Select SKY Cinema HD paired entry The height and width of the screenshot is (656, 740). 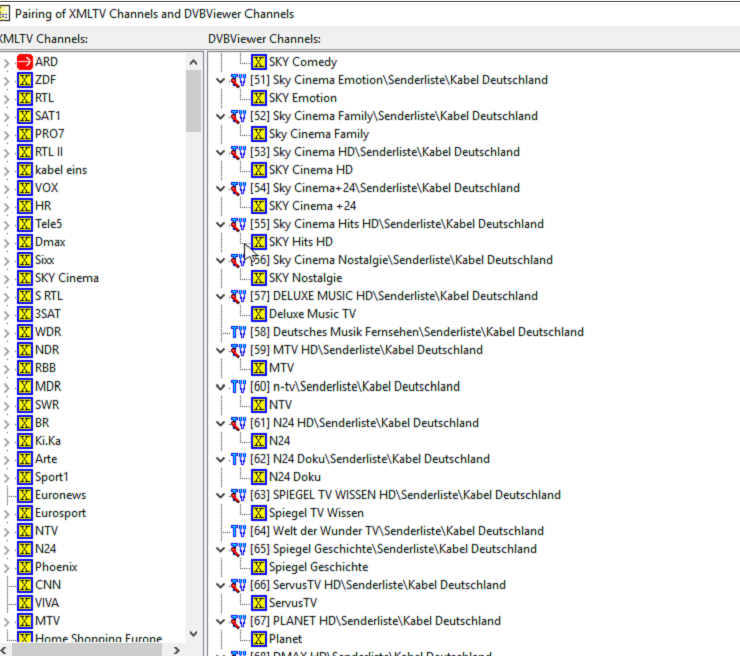coord(311,170)
